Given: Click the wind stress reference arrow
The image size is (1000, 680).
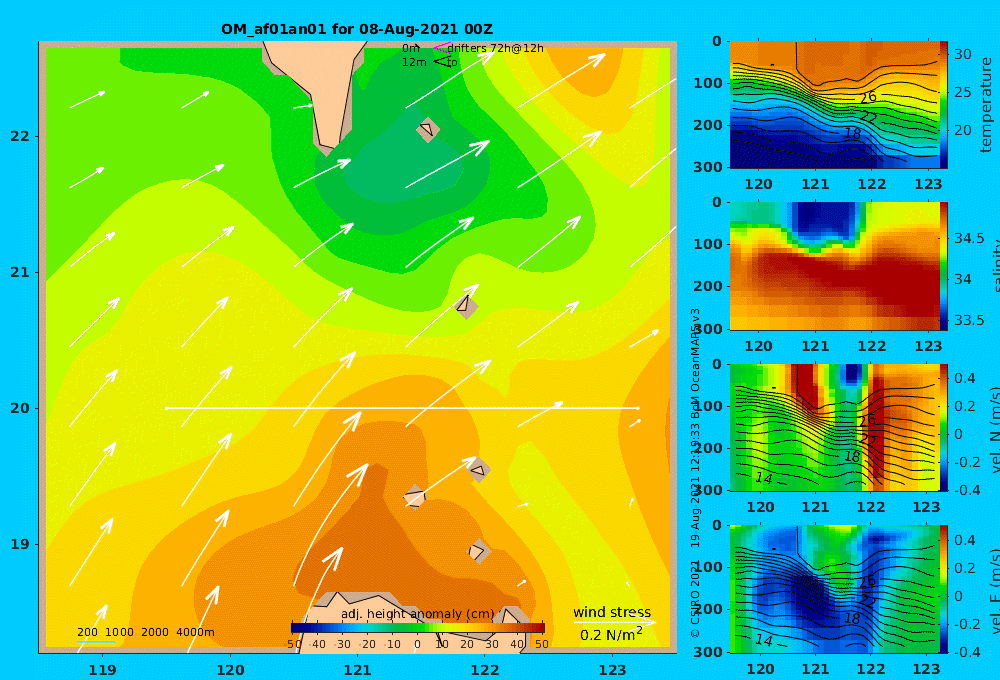Looking at the screenshot, I should pyautogui.click(x=615, y=622).
